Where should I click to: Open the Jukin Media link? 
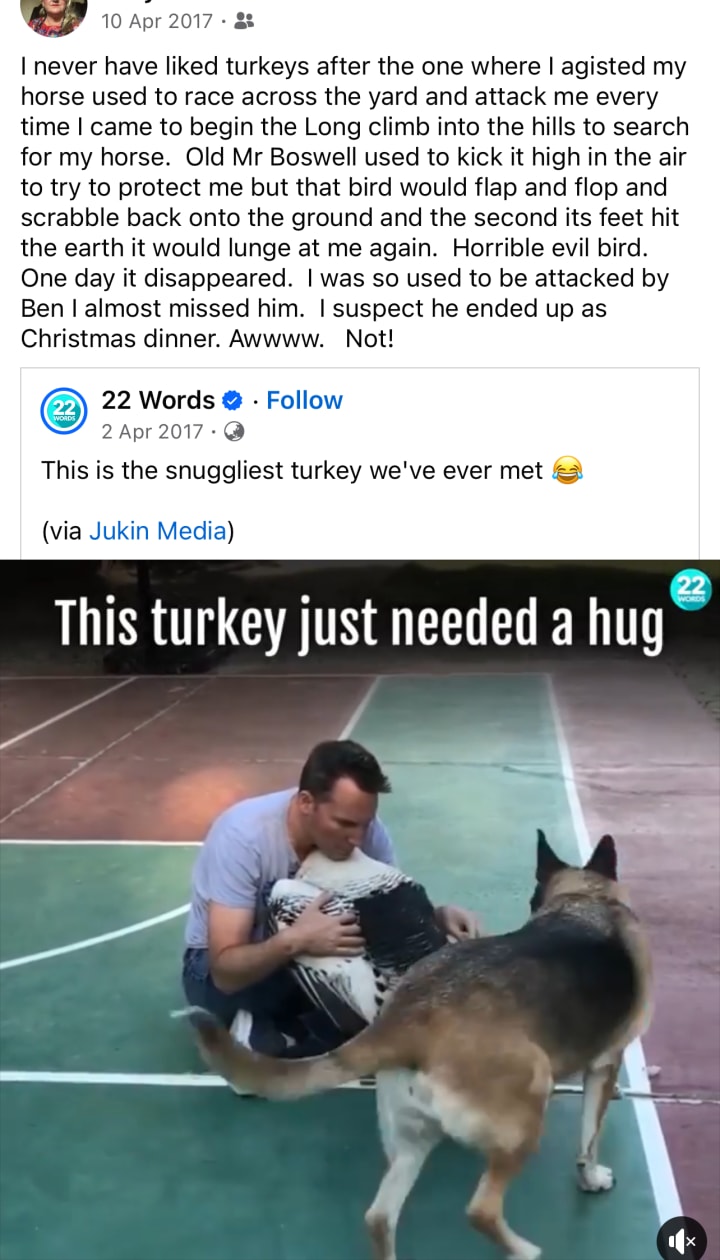click(x=158, y=531)
